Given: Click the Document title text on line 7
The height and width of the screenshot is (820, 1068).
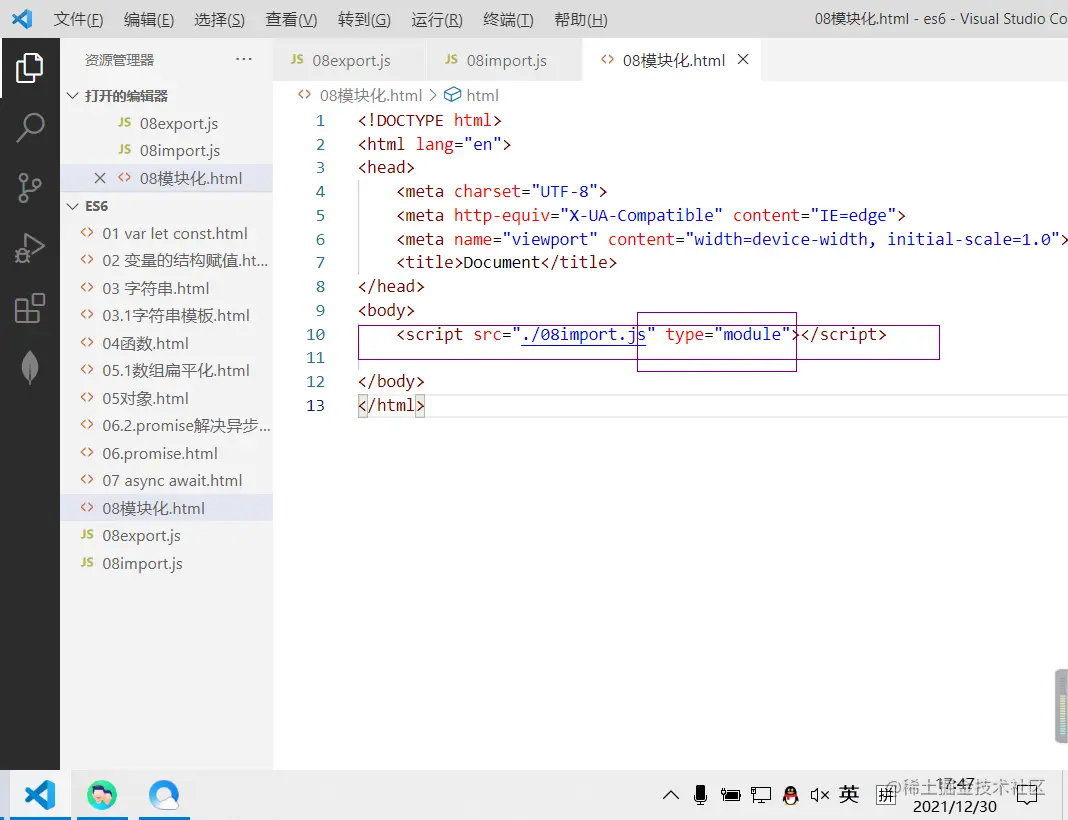Looking at the screenshot, I should click(x=501, y=262).
